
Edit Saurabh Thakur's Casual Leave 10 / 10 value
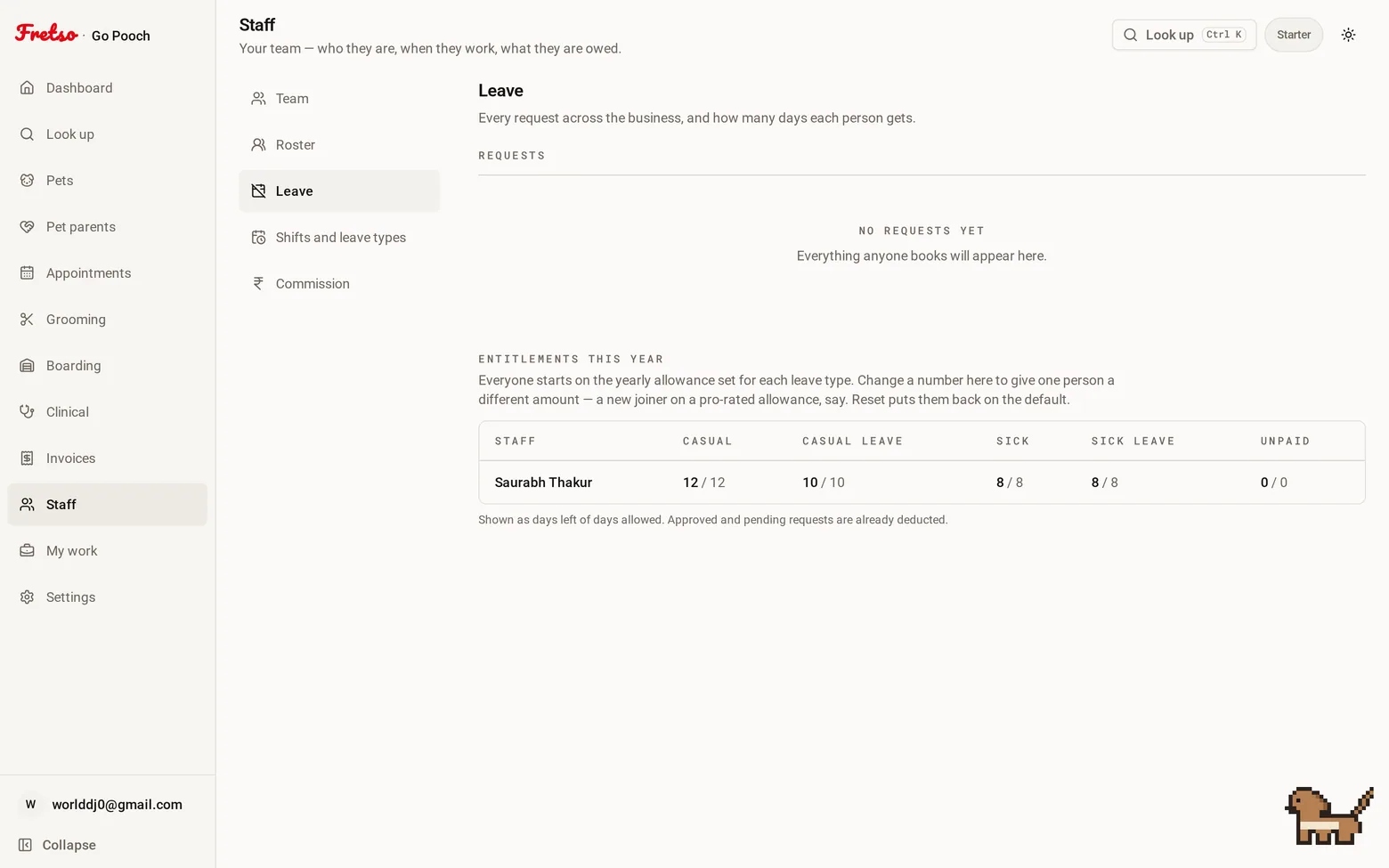click(x=824, y=483)
